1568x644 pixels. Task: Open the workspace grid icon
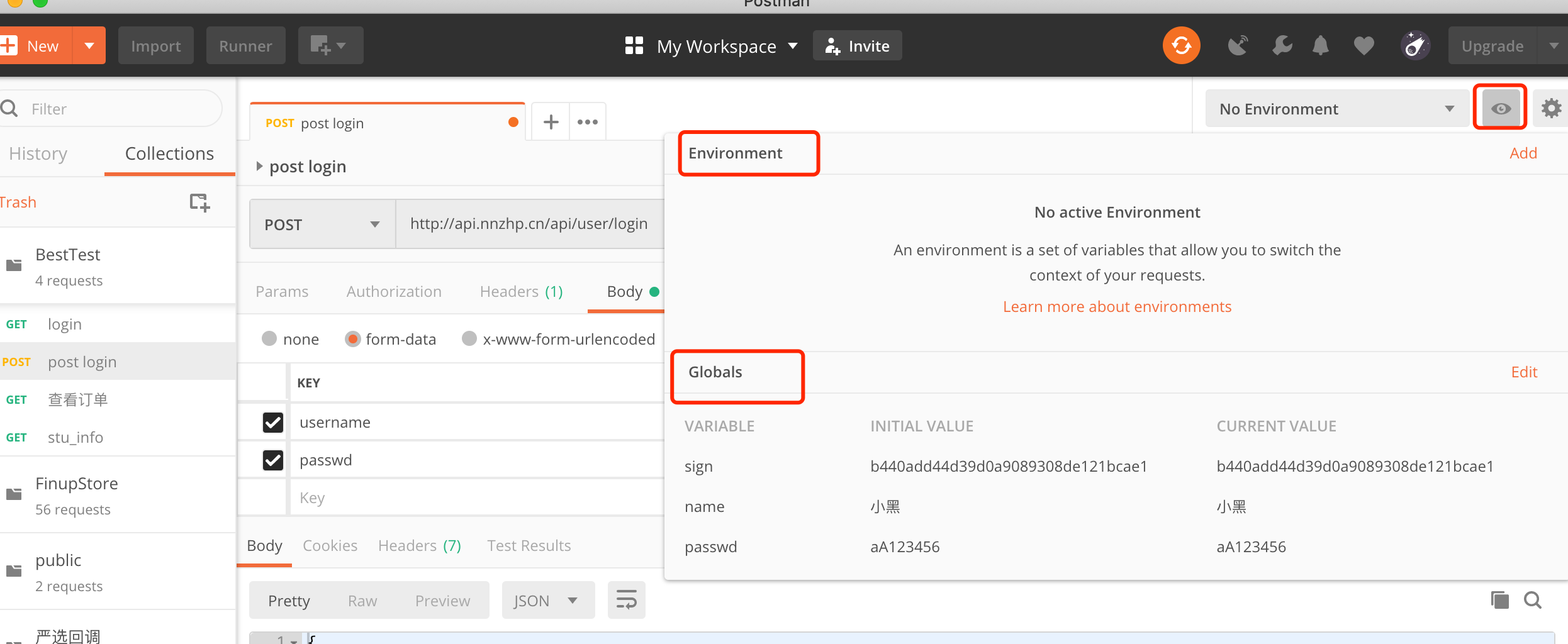pos(634,45)
